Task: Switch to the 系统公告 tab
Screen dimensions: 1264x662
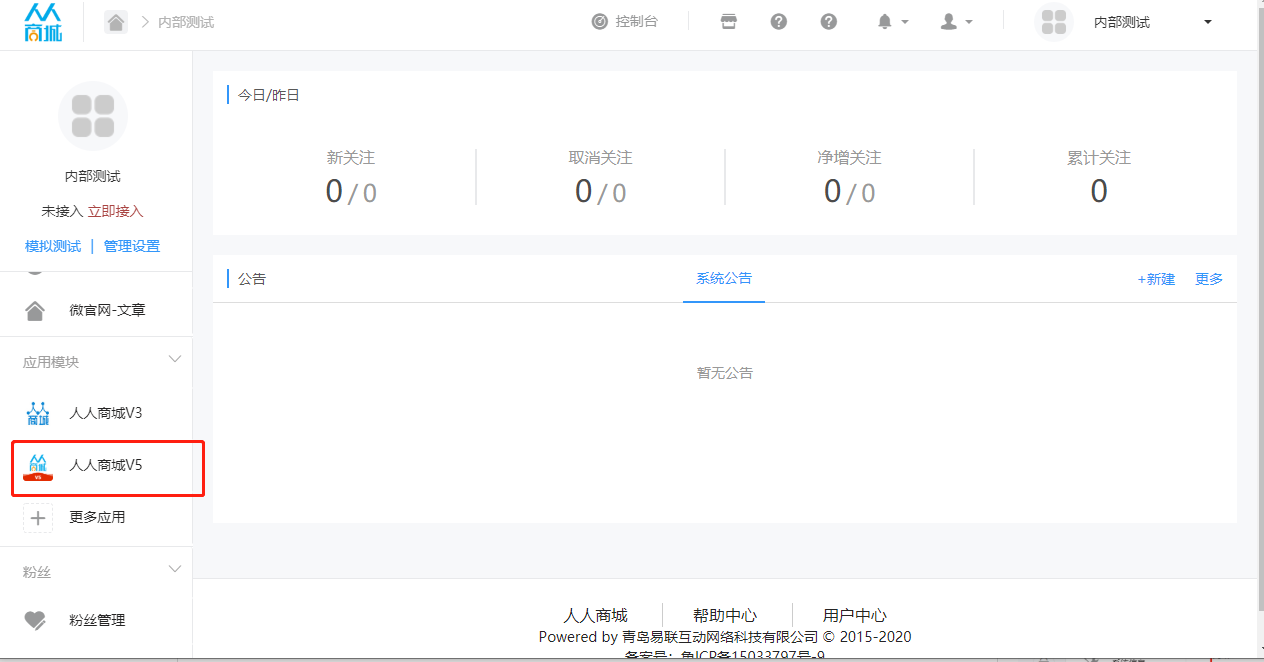Action: click(724, 279)
